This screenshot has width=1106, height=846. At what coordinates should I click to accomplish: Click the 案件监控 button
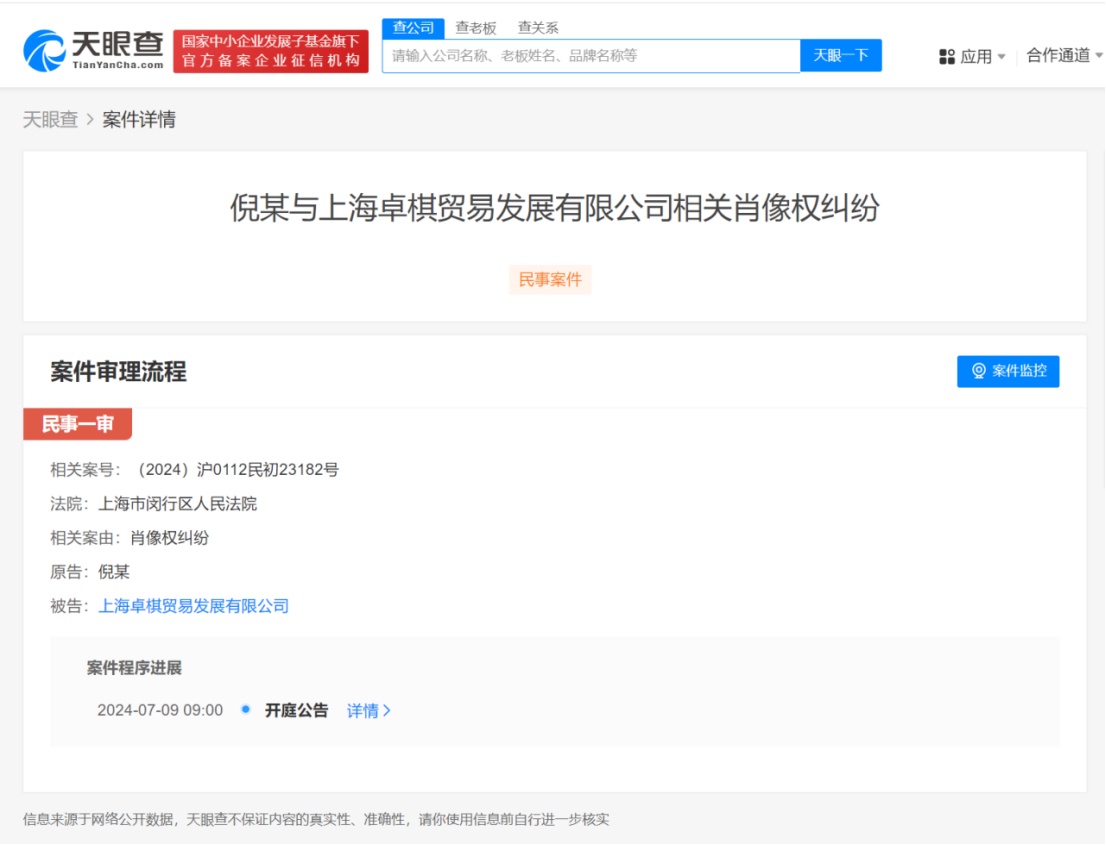1008,371
